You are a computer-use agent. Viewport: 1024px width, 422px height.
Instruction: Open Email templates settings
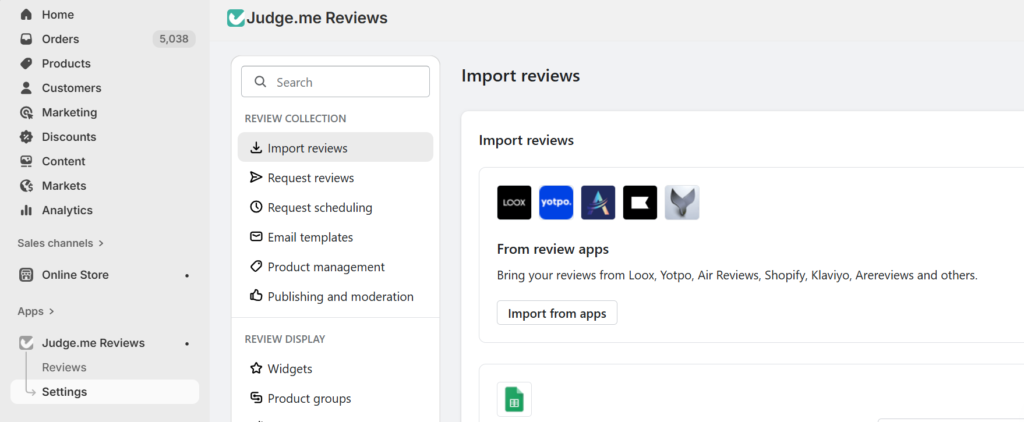309,237
